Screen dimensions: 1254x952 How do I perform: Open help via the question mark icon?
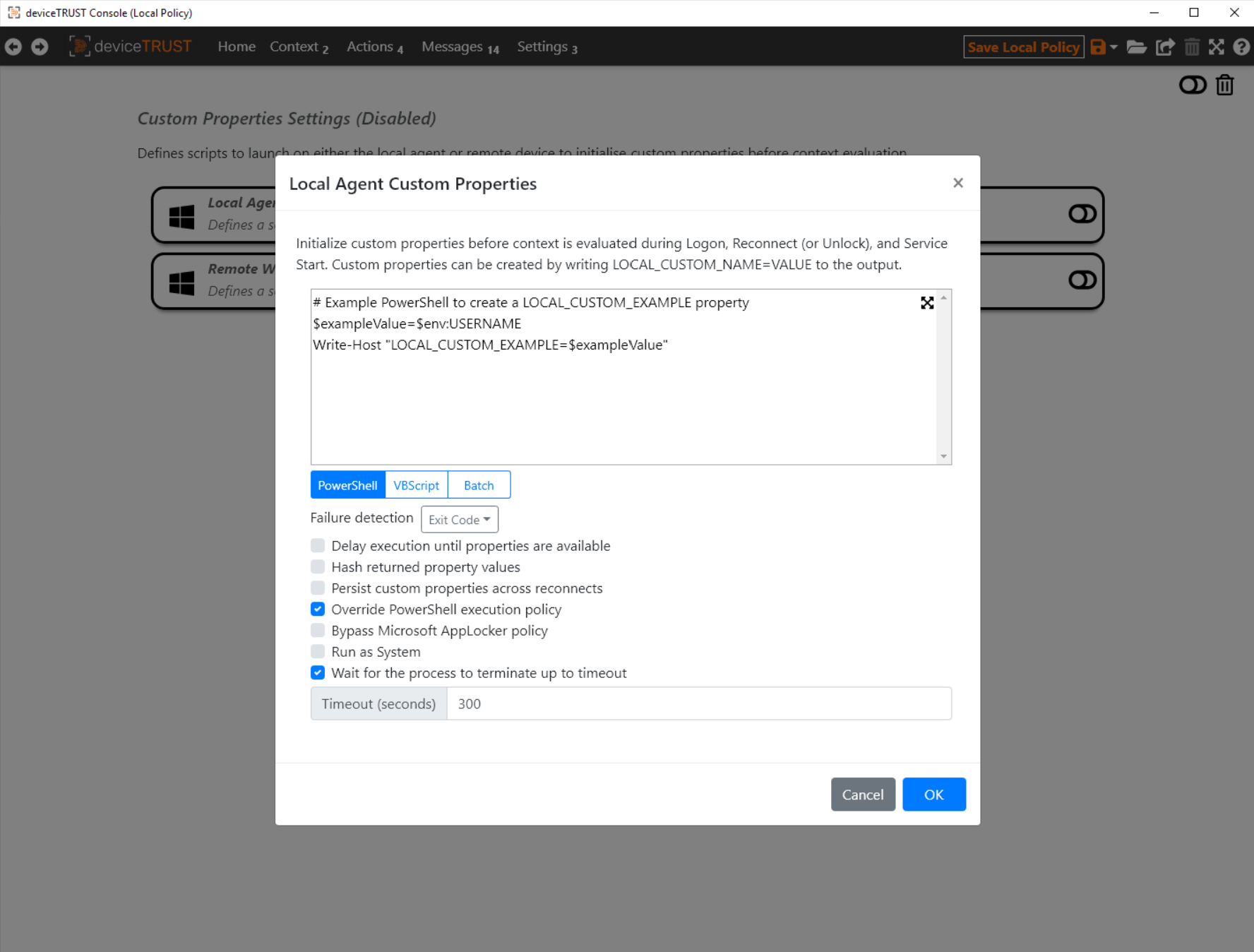1241,47
